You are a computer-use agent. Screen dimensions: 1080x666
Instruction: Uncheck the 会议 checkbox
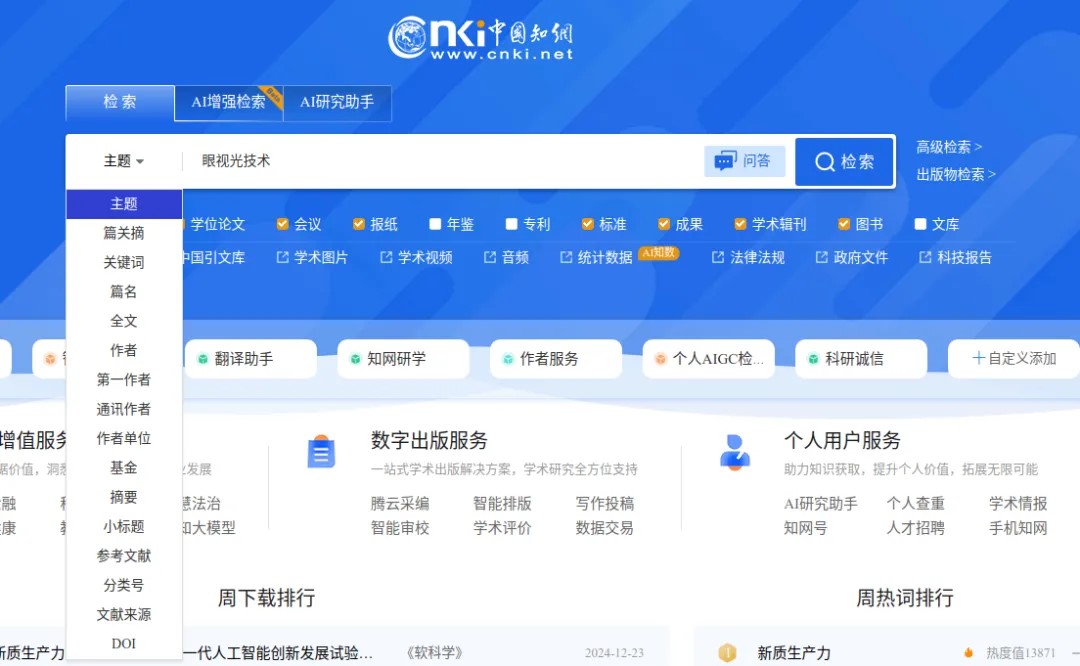point(283,224)
